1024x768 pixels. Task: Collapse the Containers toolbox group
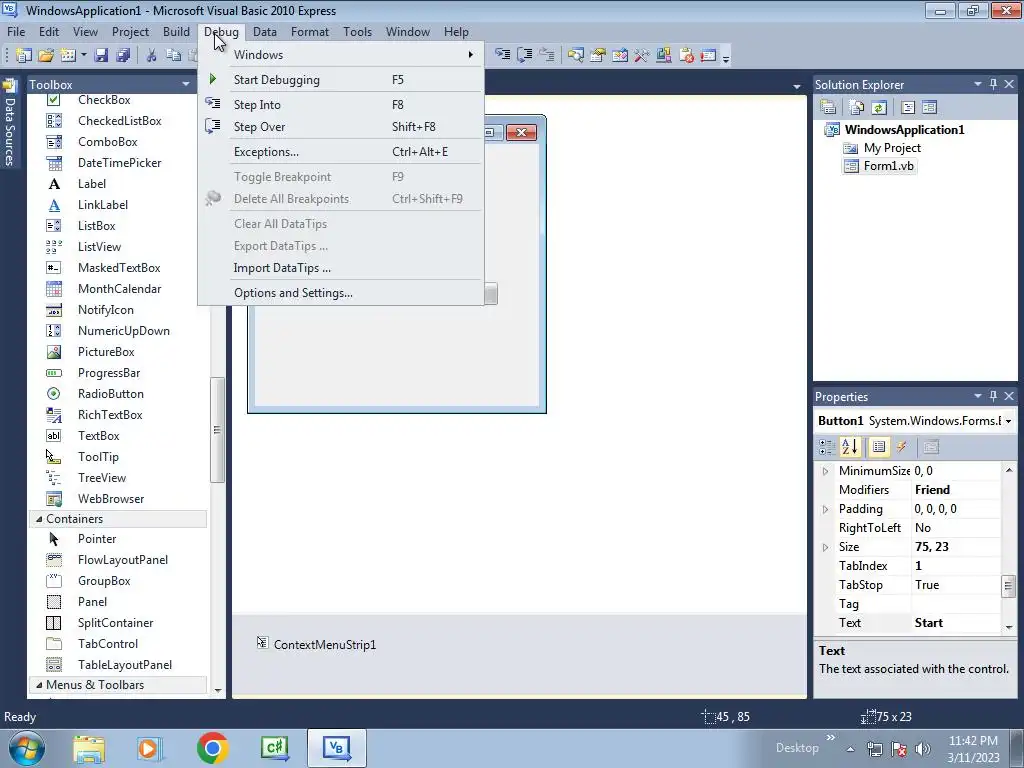tap(39, 519)
